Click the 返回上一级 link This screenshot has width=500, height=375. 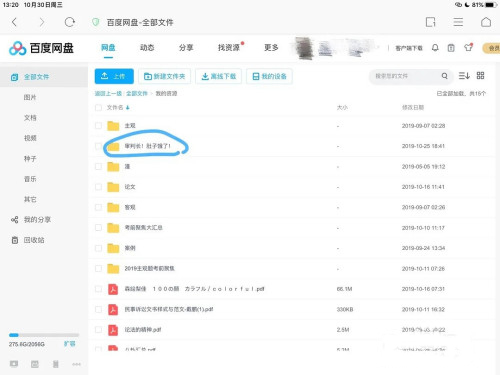pyautogui.click(x=108, y=94)
